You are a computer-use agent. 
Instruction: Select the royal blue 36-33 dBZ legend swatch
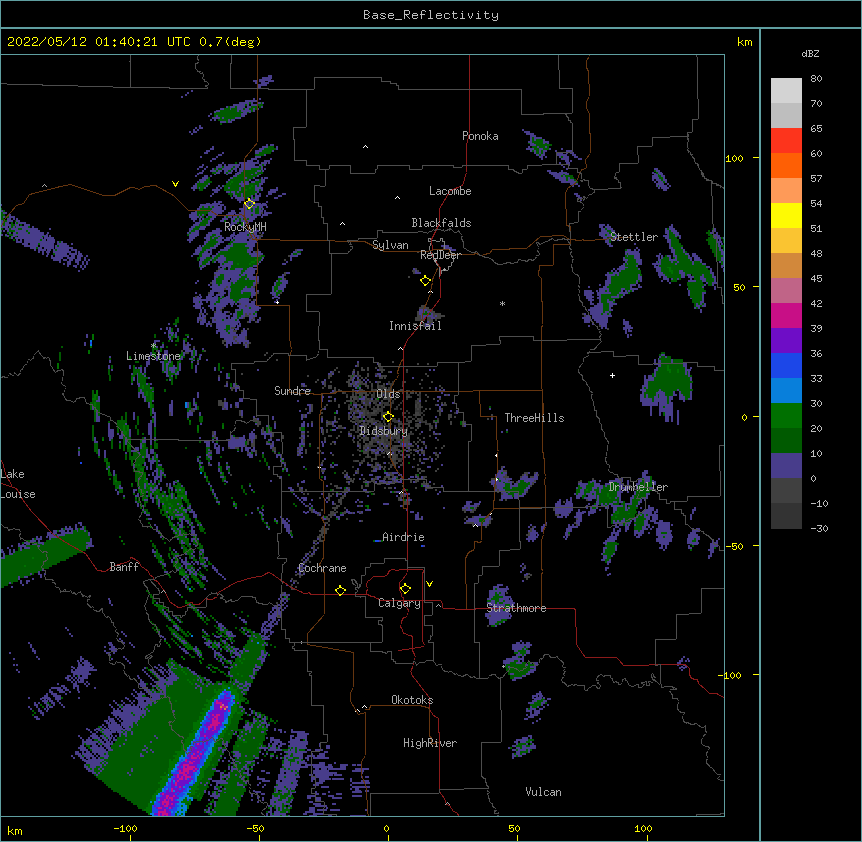pos(786,366)
